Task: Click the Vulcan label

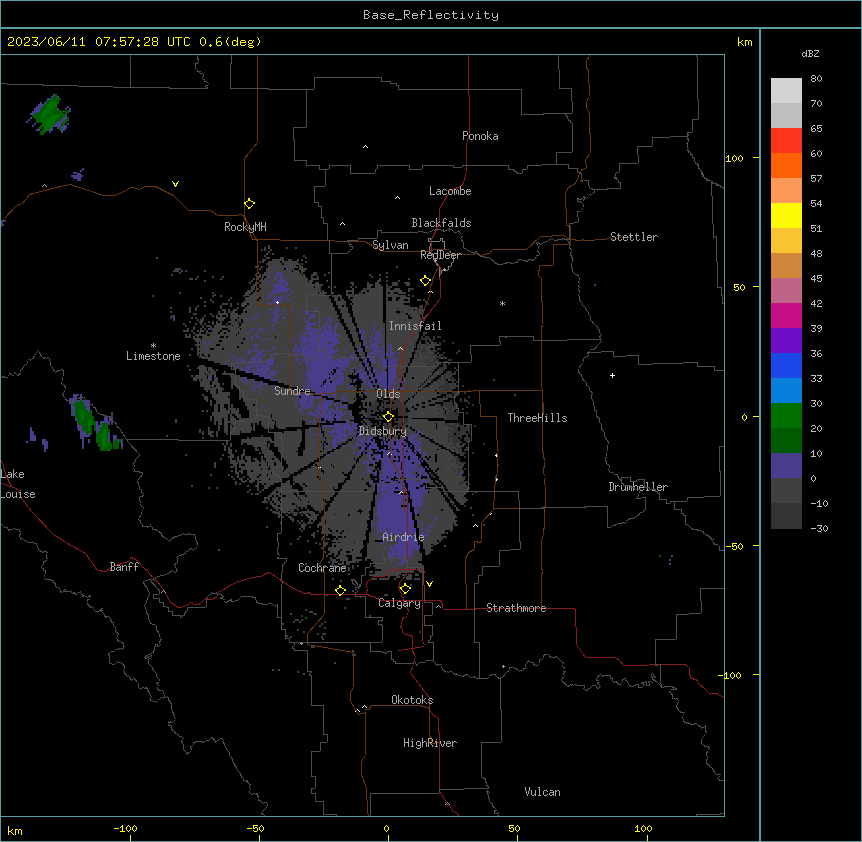Action: tap(542, 792)
